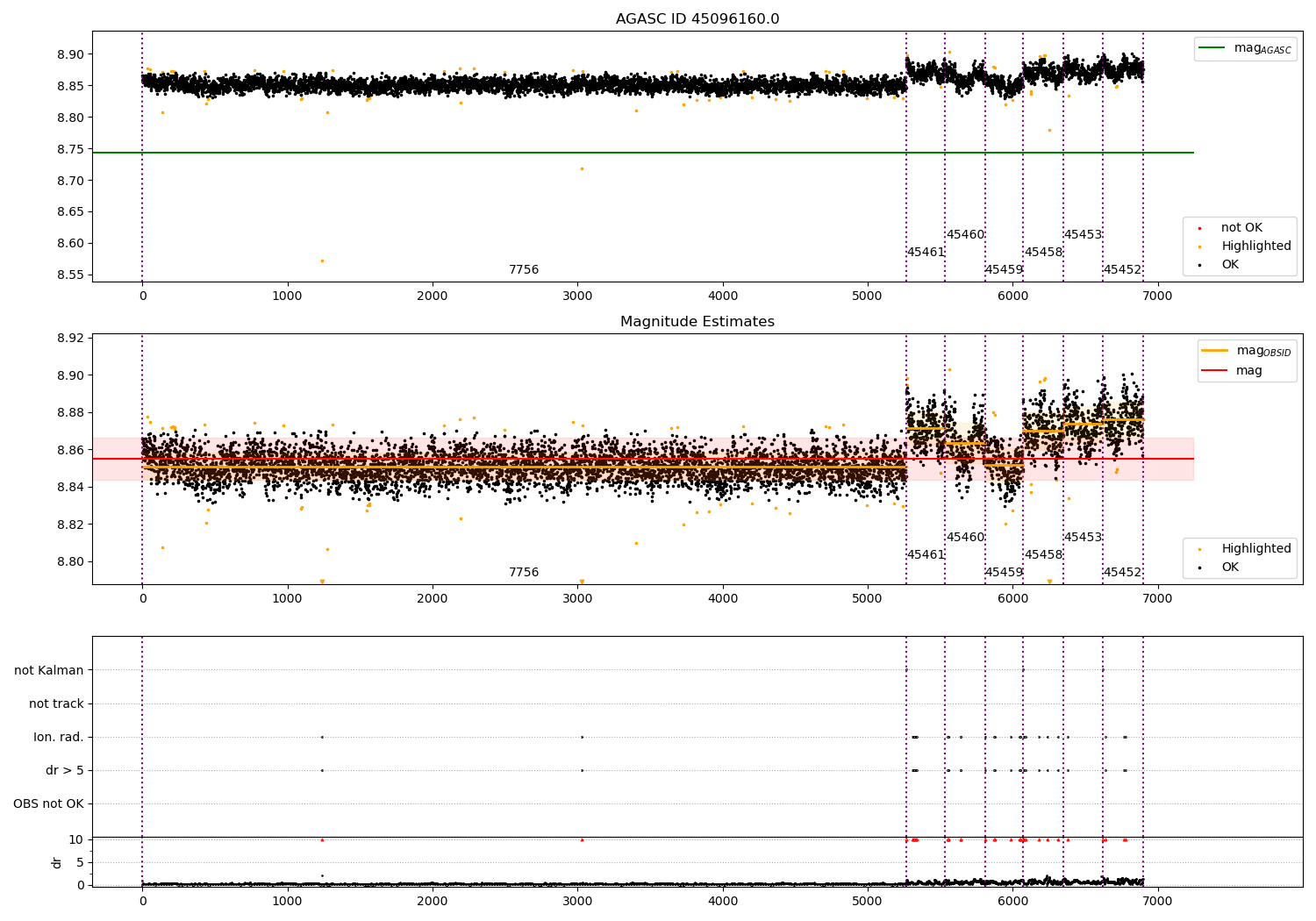Click the lone orange outlier near 8.57 in top plot
Screen dimensions: 1316x921
[322, 261]
